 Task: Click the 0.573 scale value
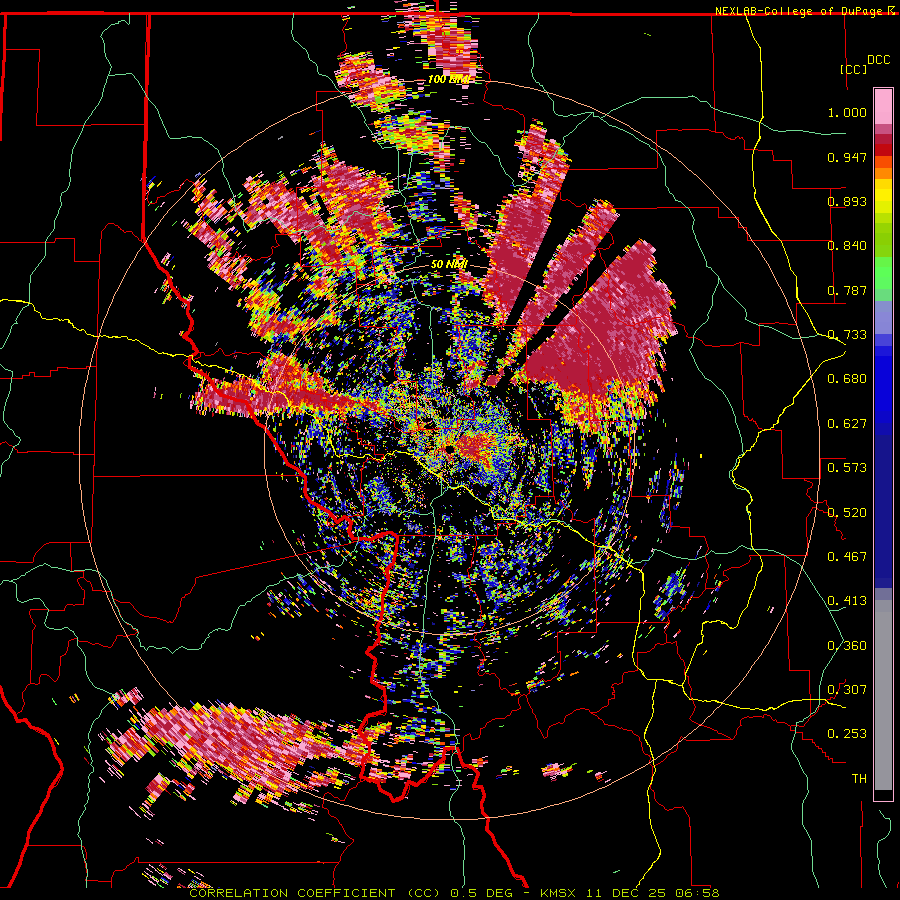click(847, 468)
